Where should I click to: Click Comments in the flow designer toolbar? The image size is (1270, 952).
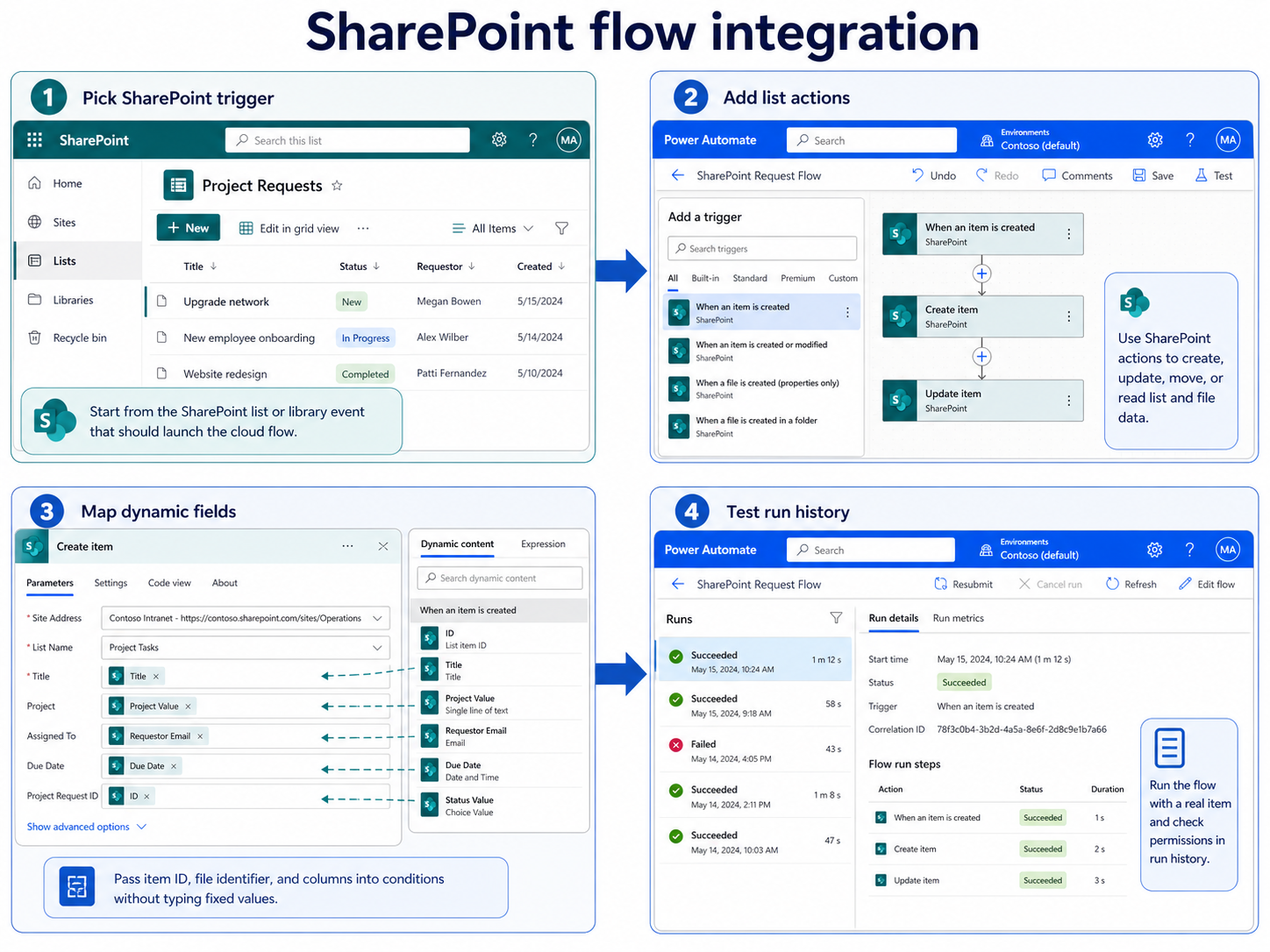pos(1077,175)
